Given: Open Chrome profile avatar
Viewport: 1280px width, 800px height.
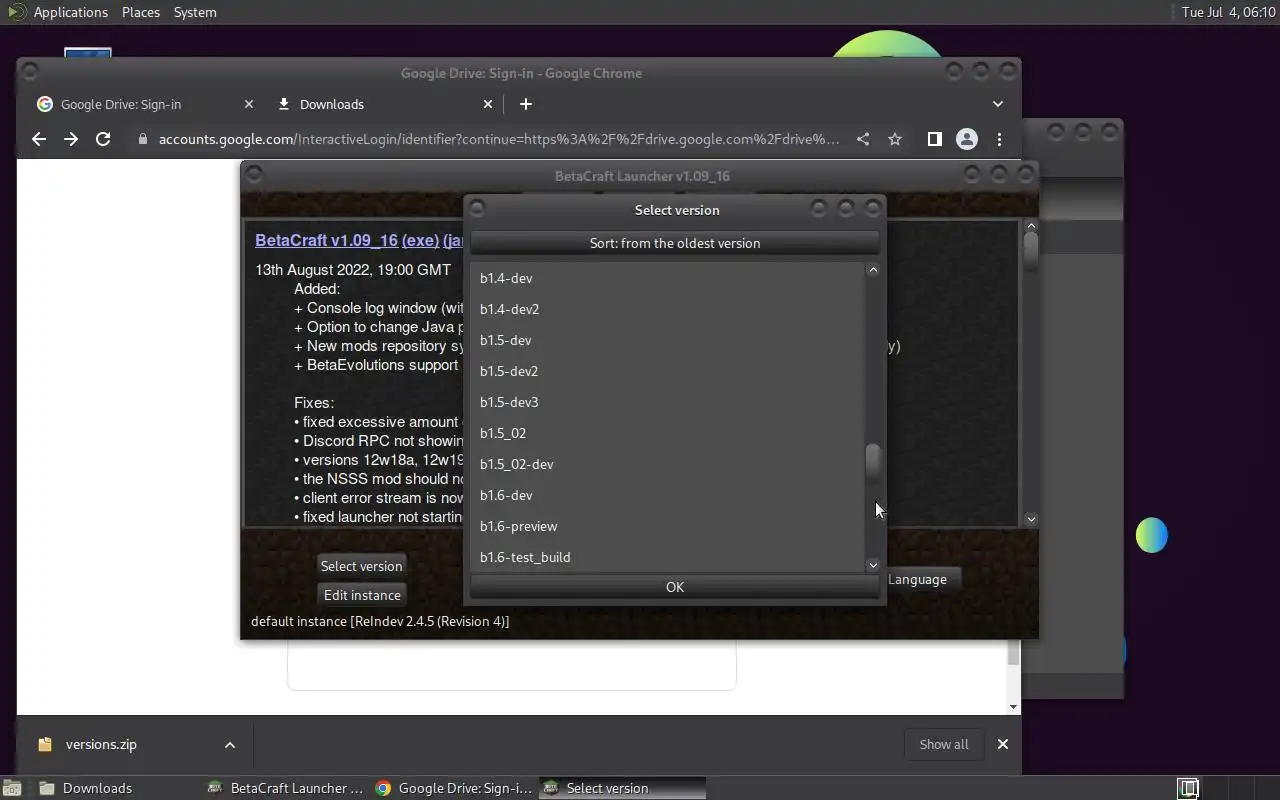Looking at the screenshot, I should tap(966, 139).
